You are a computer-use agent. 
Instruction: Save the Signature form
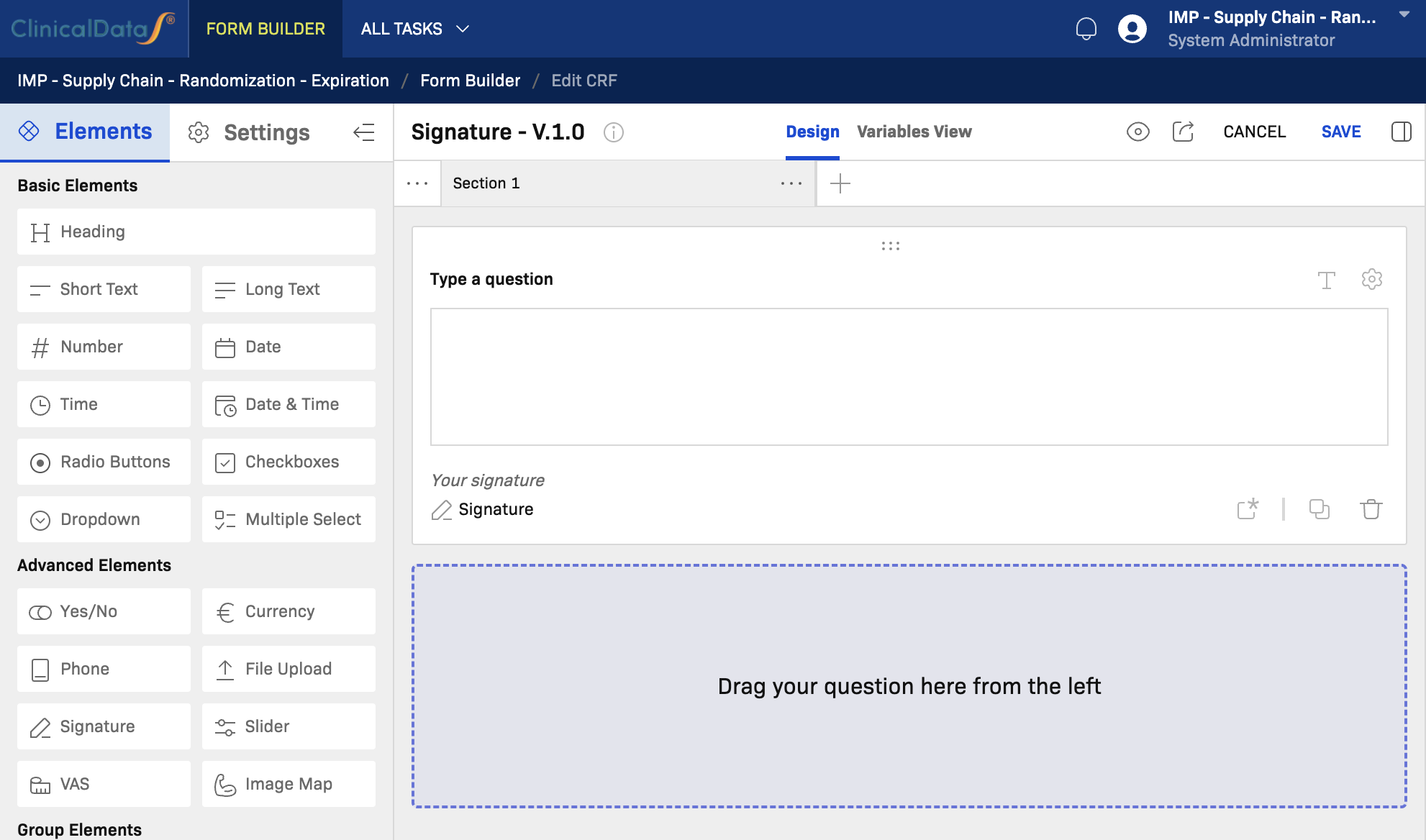[x=1341, y=132]
